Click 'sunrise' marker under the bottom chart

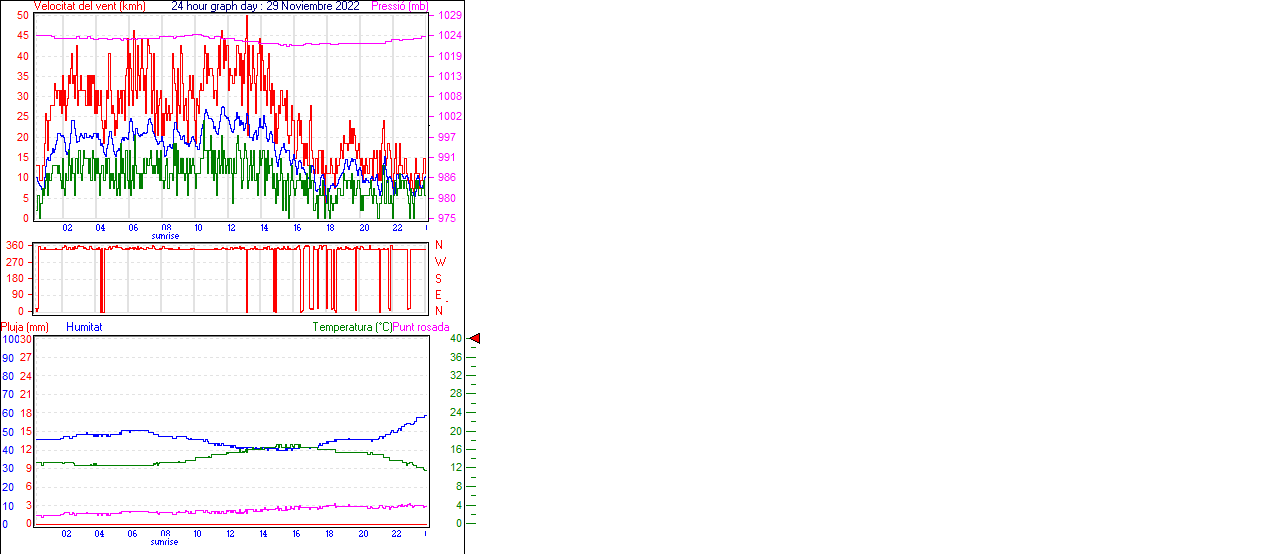pos(165,542)
